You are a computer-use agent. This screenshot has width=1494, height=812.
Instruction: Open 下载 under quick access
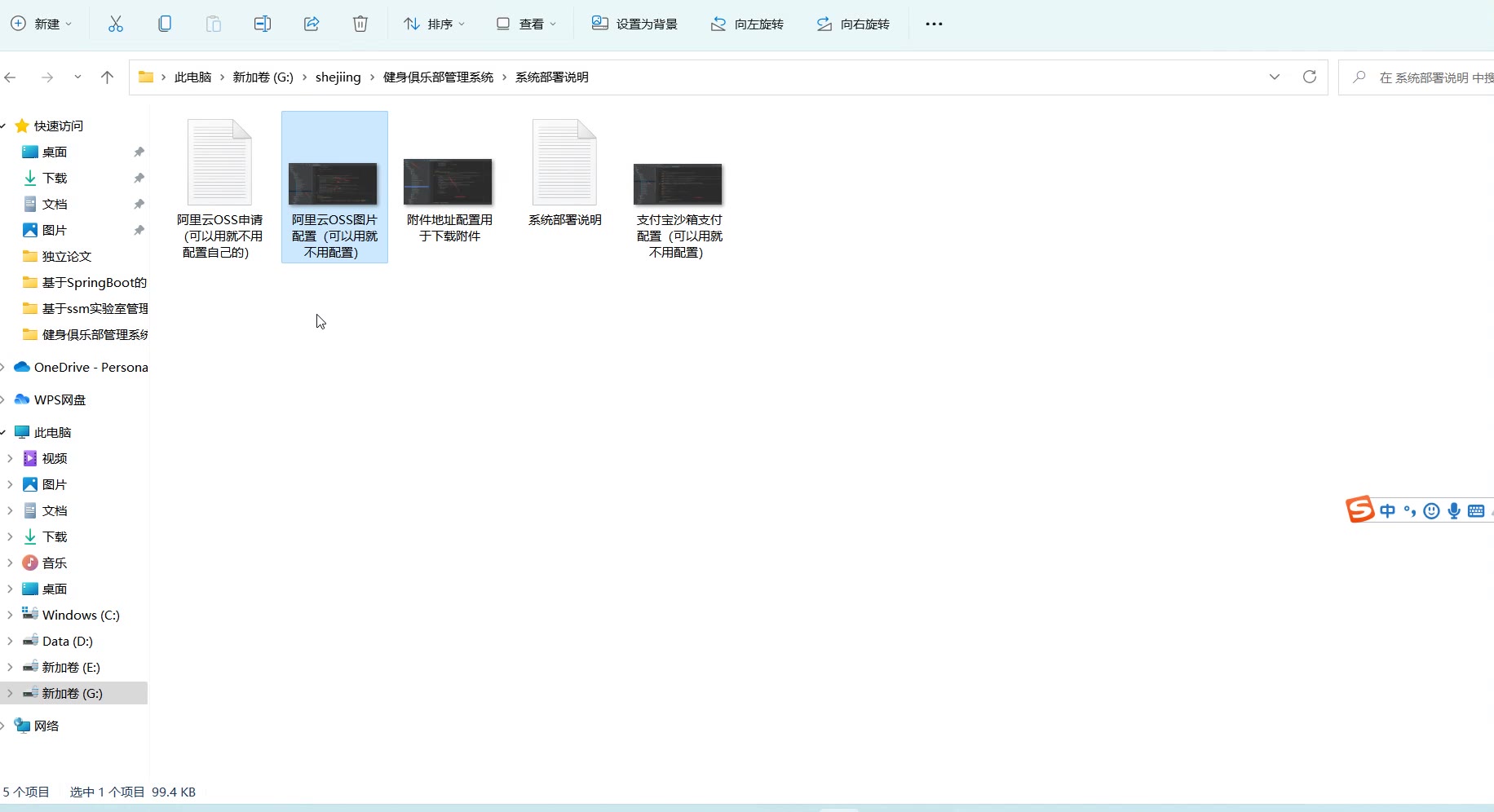click(55, 179)
